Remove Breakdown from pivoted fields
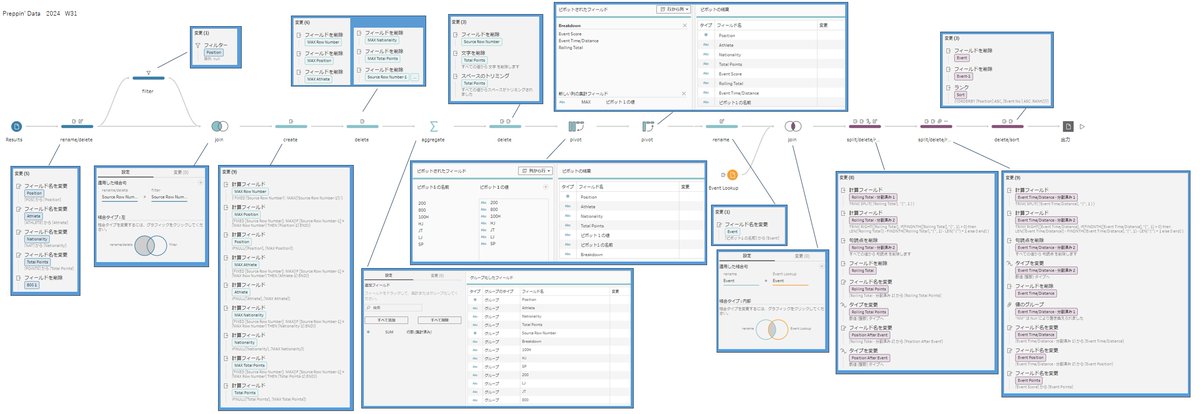1200x414 pixels. [685, 26]
